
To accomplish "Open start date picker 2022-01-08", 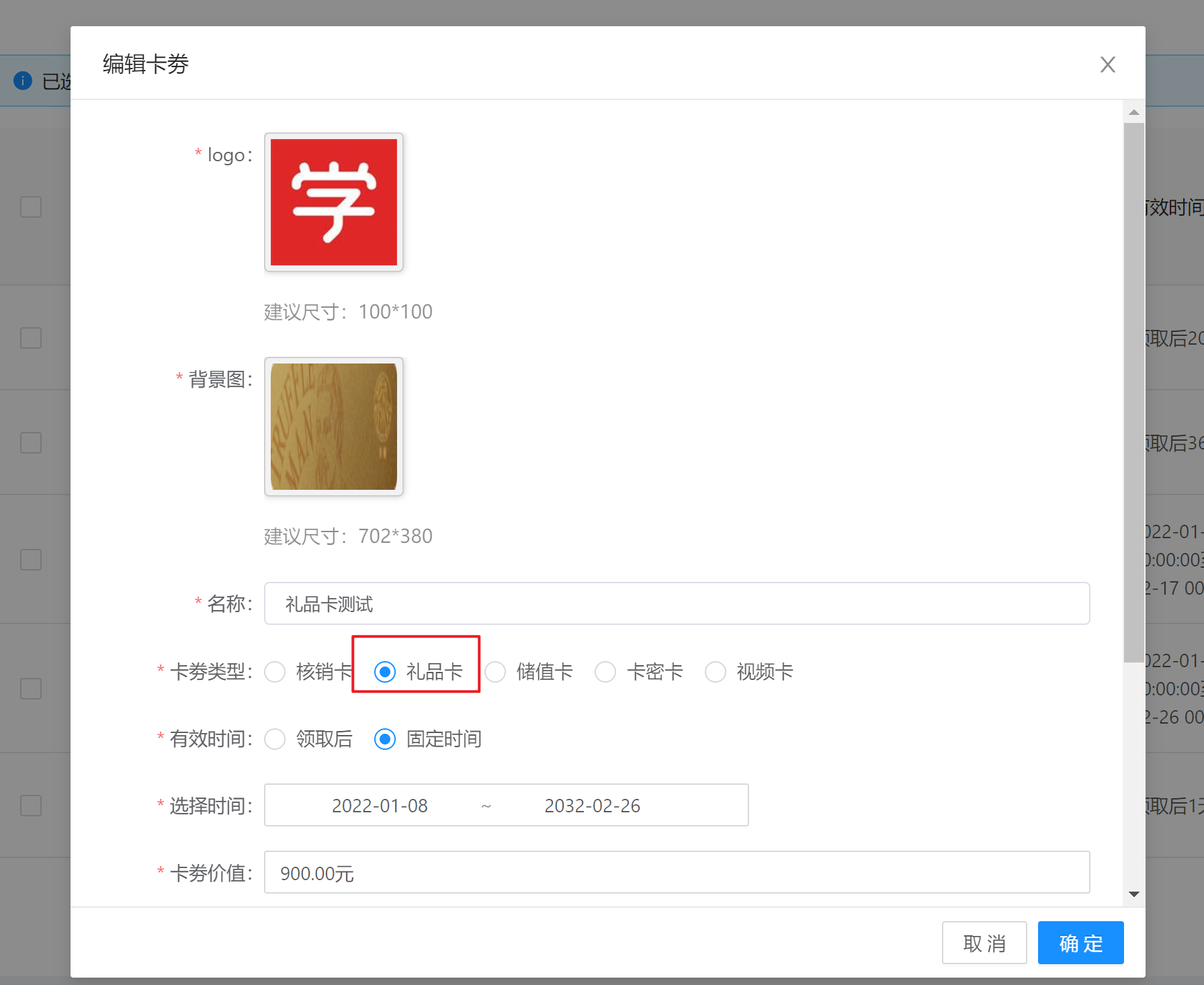I will pos(380,805).
